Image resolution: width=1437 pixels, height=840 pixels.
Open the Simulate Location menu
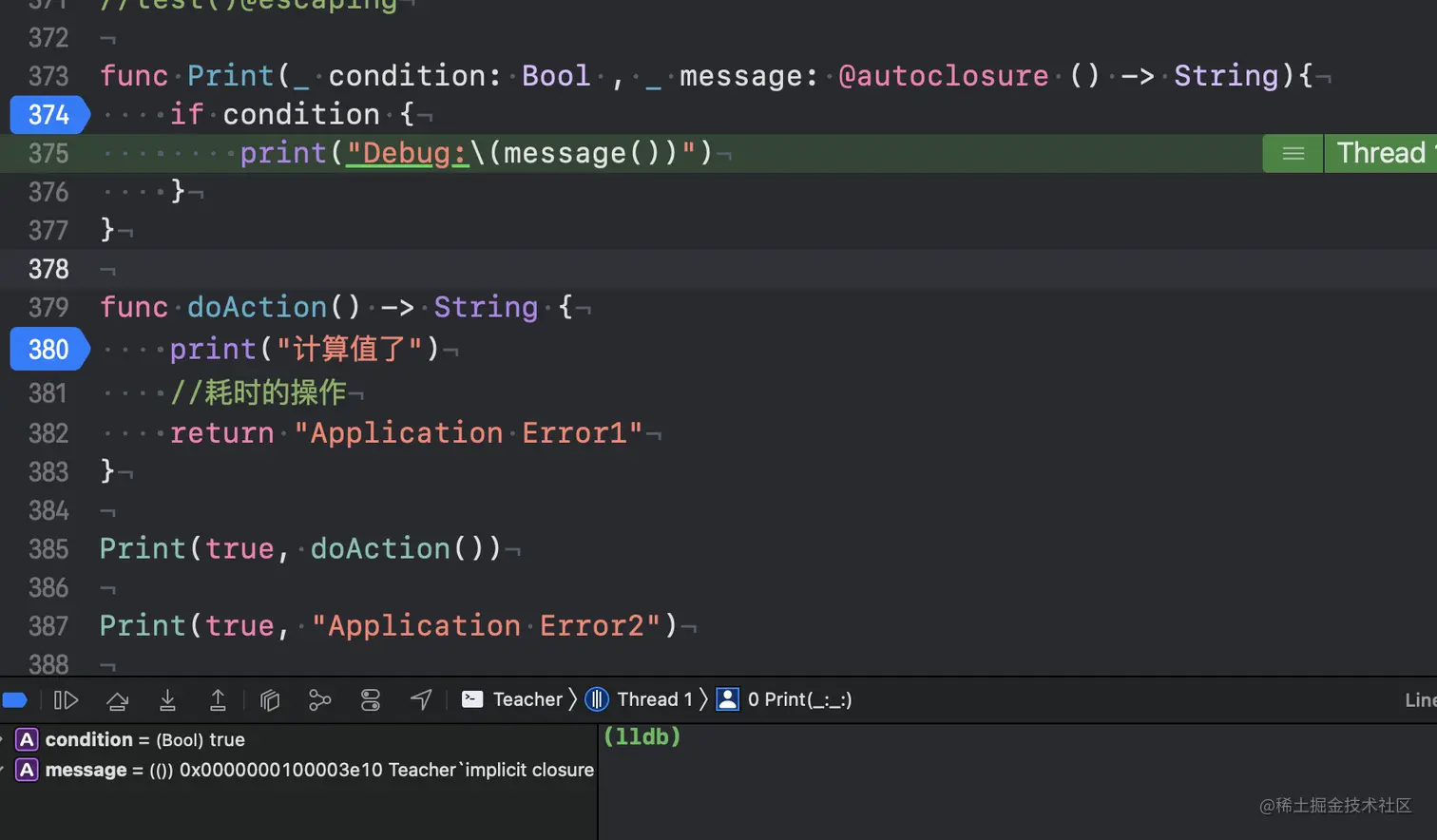point(421,700)
